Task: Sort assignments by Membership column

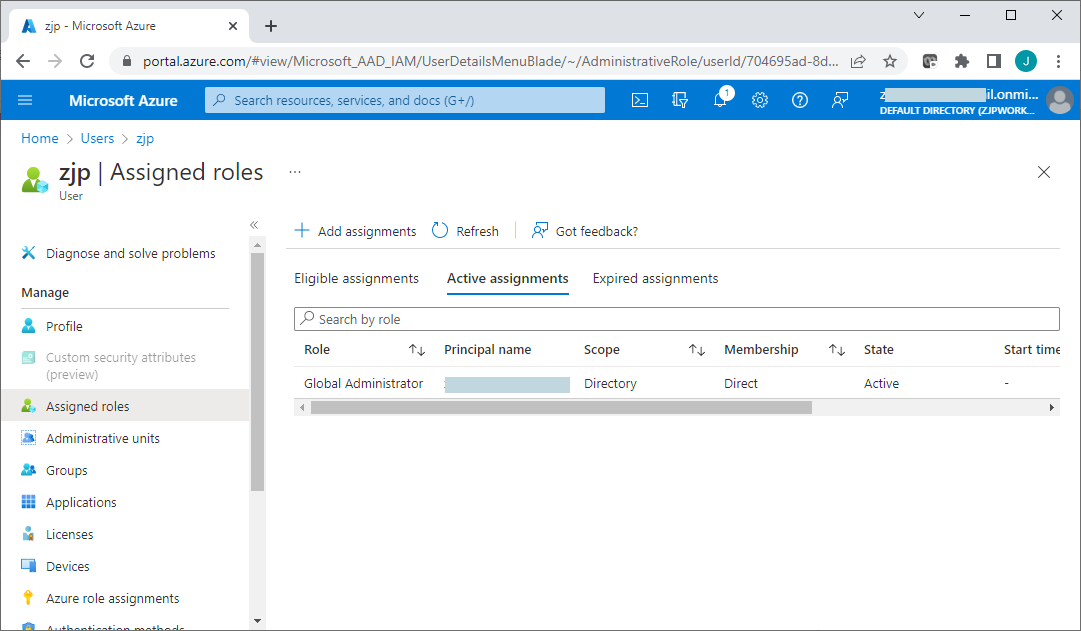Action: pyautogui.click(x=837, y=350)
